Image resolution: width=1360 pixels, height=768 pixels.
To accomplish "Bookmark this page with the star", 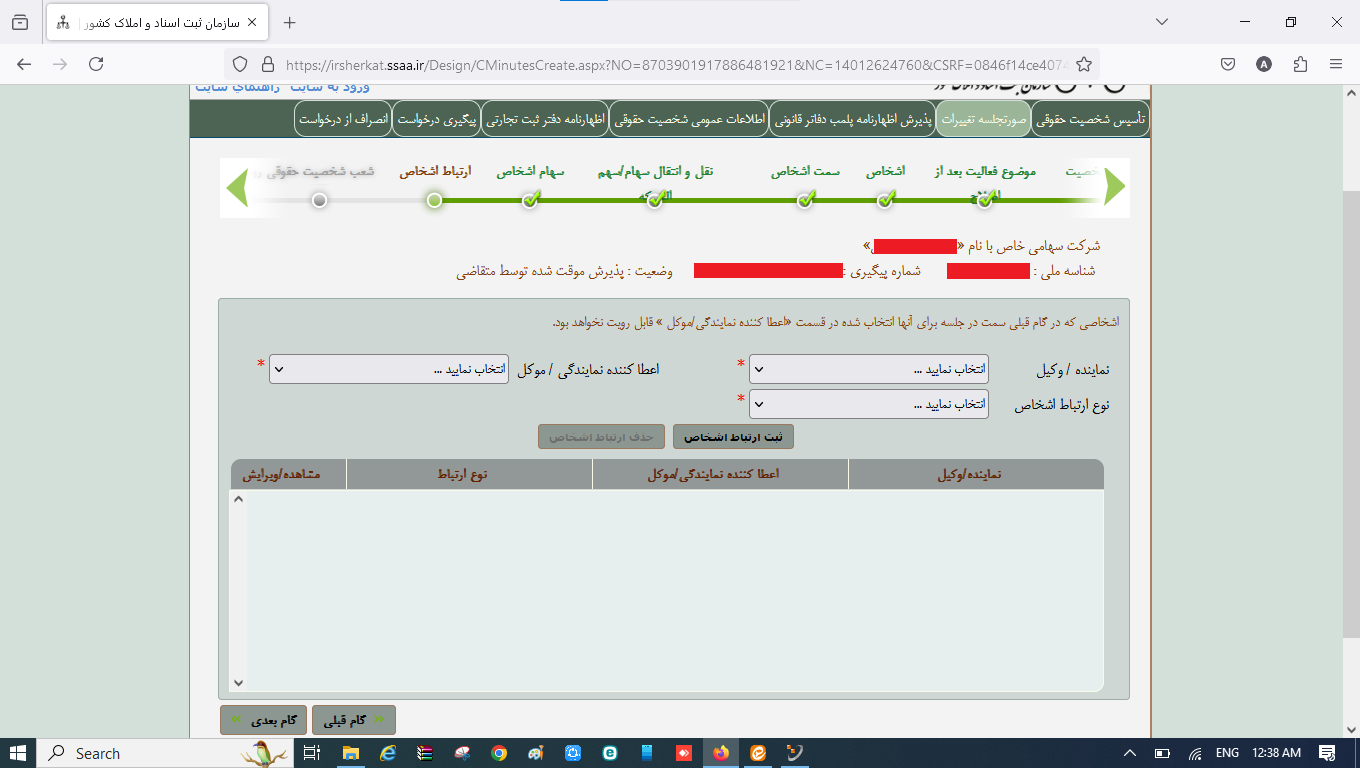I will coord(1083,64).
